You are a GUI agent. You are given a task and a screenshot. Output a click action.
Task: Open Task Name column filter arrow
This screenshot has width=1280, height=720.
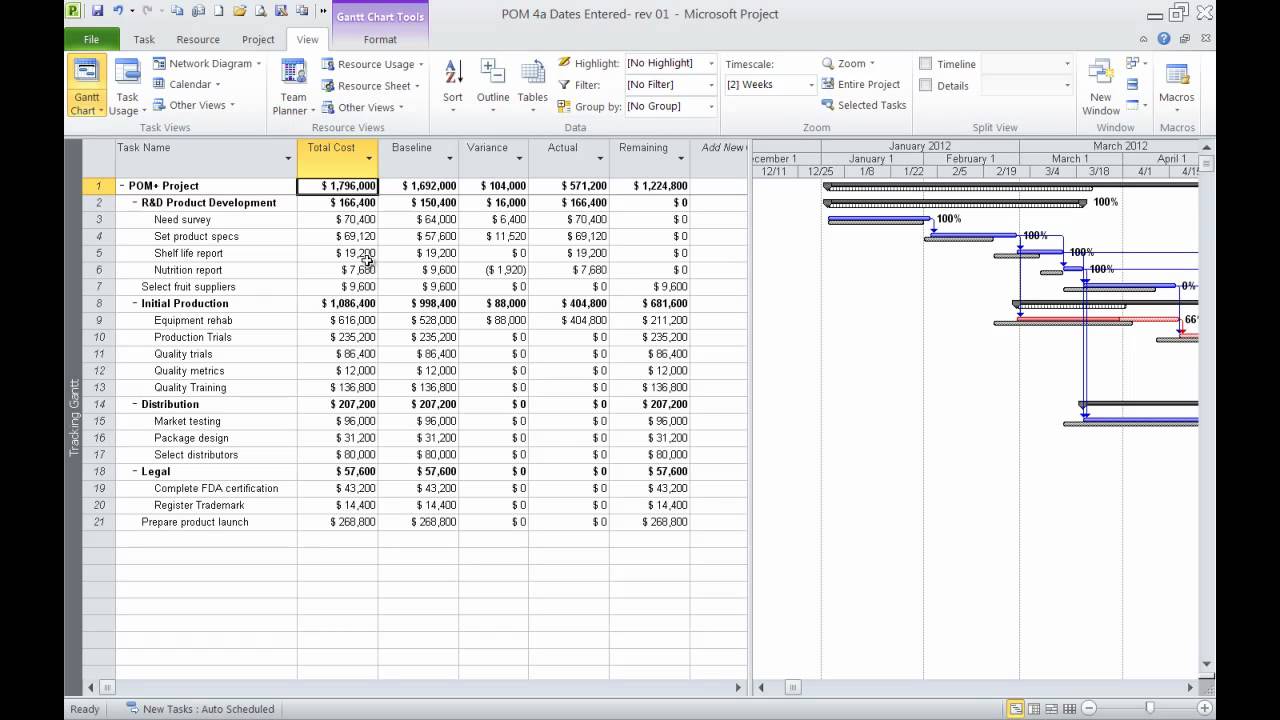288,159
